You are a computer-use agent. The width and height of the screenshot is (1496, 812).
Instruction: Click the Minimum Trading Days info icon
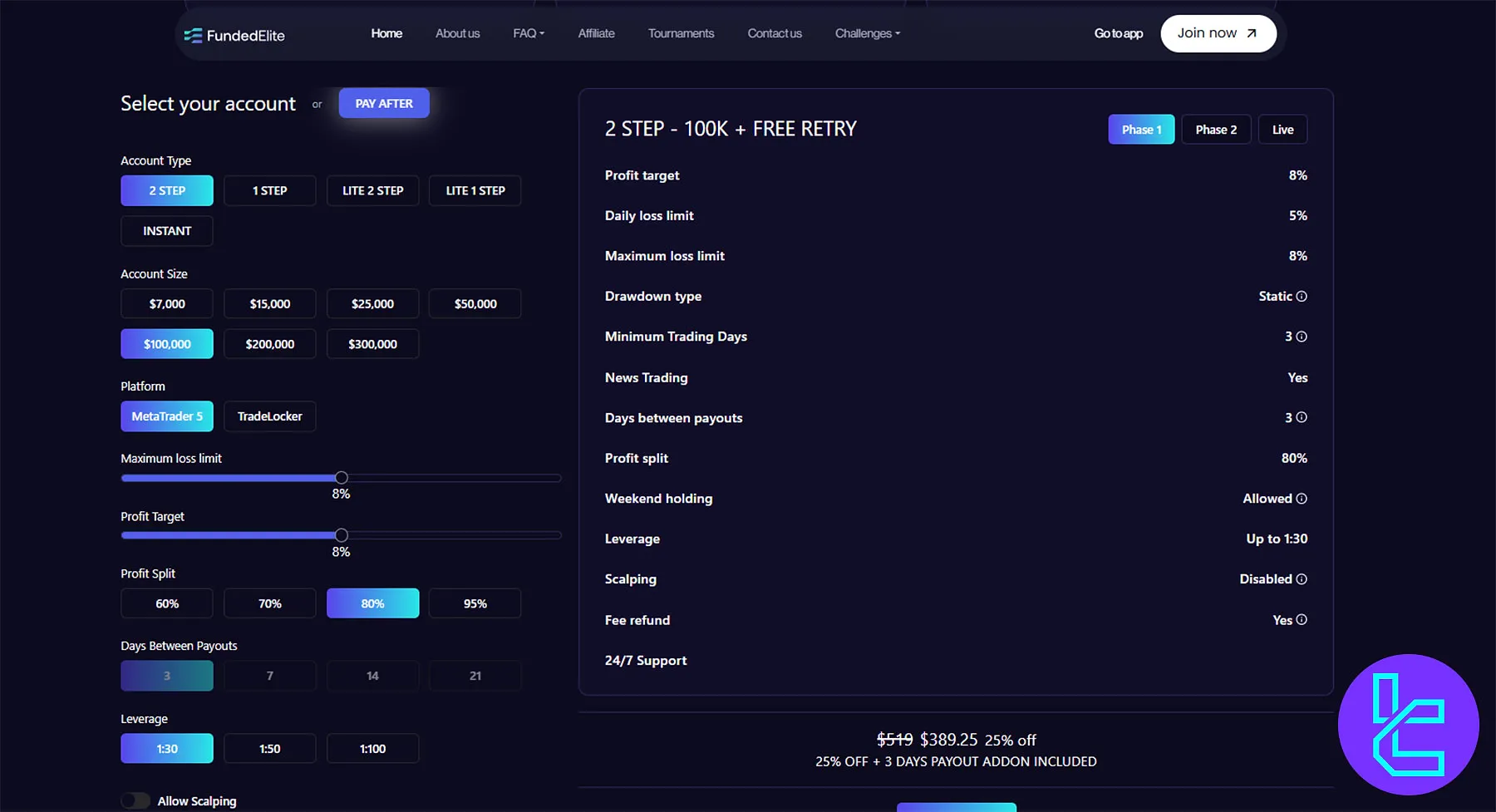(x=1302, y=337)
